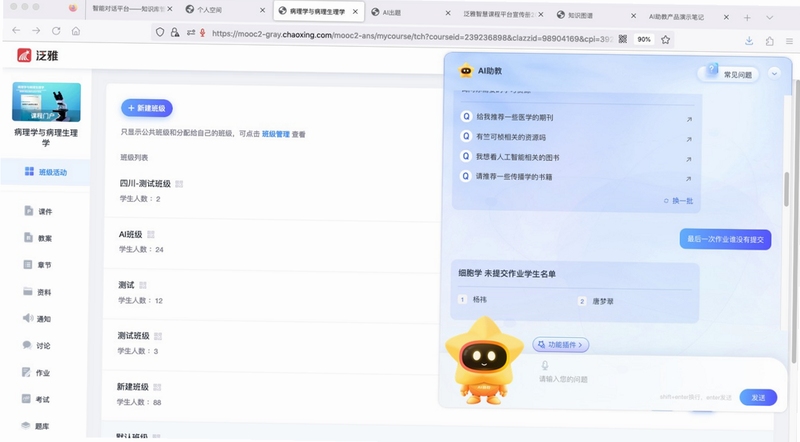Open 题库 in the sidebar
This screenshot has width=800, height=442.
[x=35, y=426]
